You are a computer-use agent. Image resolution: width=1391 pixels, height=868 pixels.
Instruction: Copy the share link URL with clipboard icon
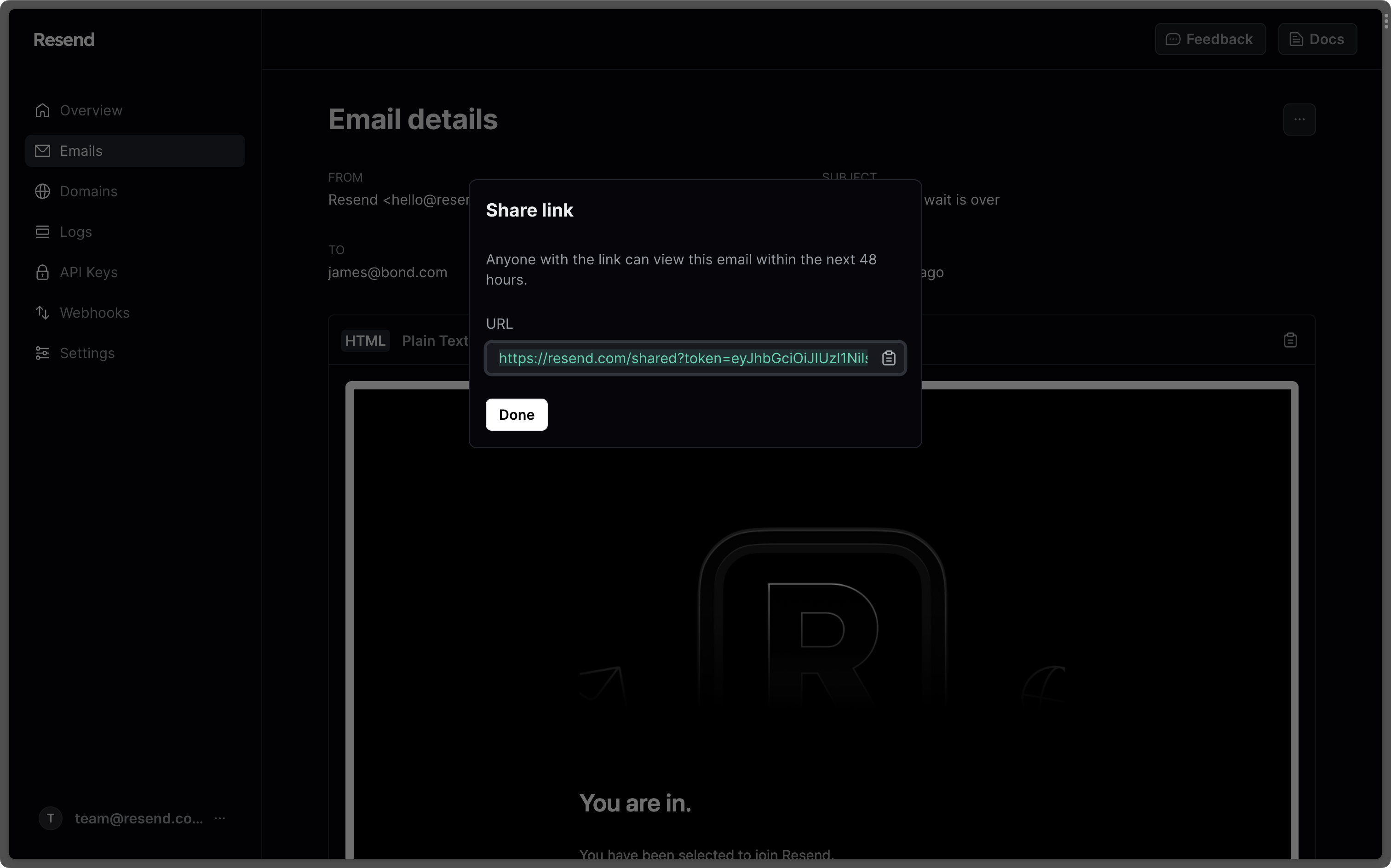pos(889,358)
